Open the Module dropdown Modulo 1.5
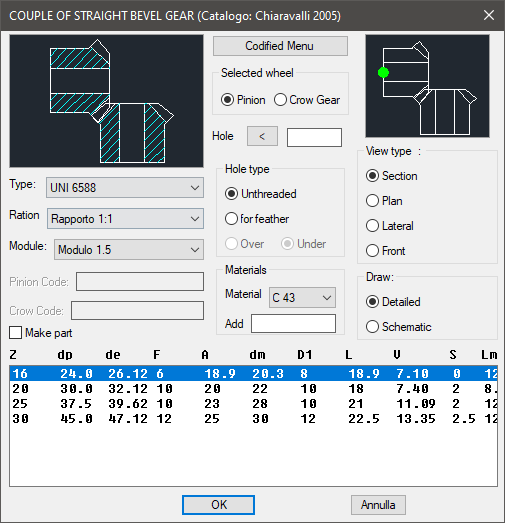The width and height of the screenshot is (505, 523). click(x=129, y=249)
